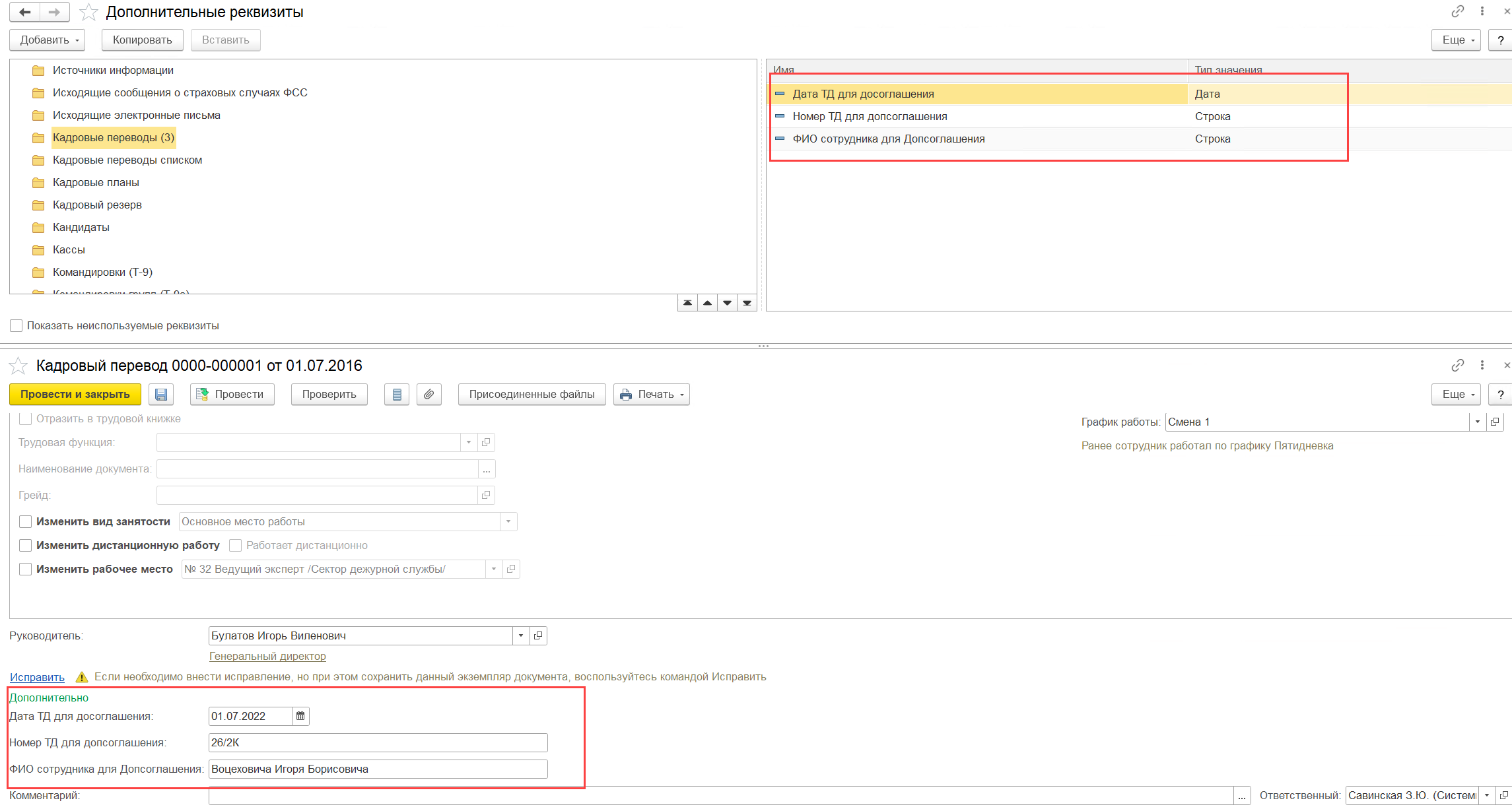Open calendar picker for Дата ТД field
Screen dimensions: 1512x811
pyautogui.click(x=300, y=716)
